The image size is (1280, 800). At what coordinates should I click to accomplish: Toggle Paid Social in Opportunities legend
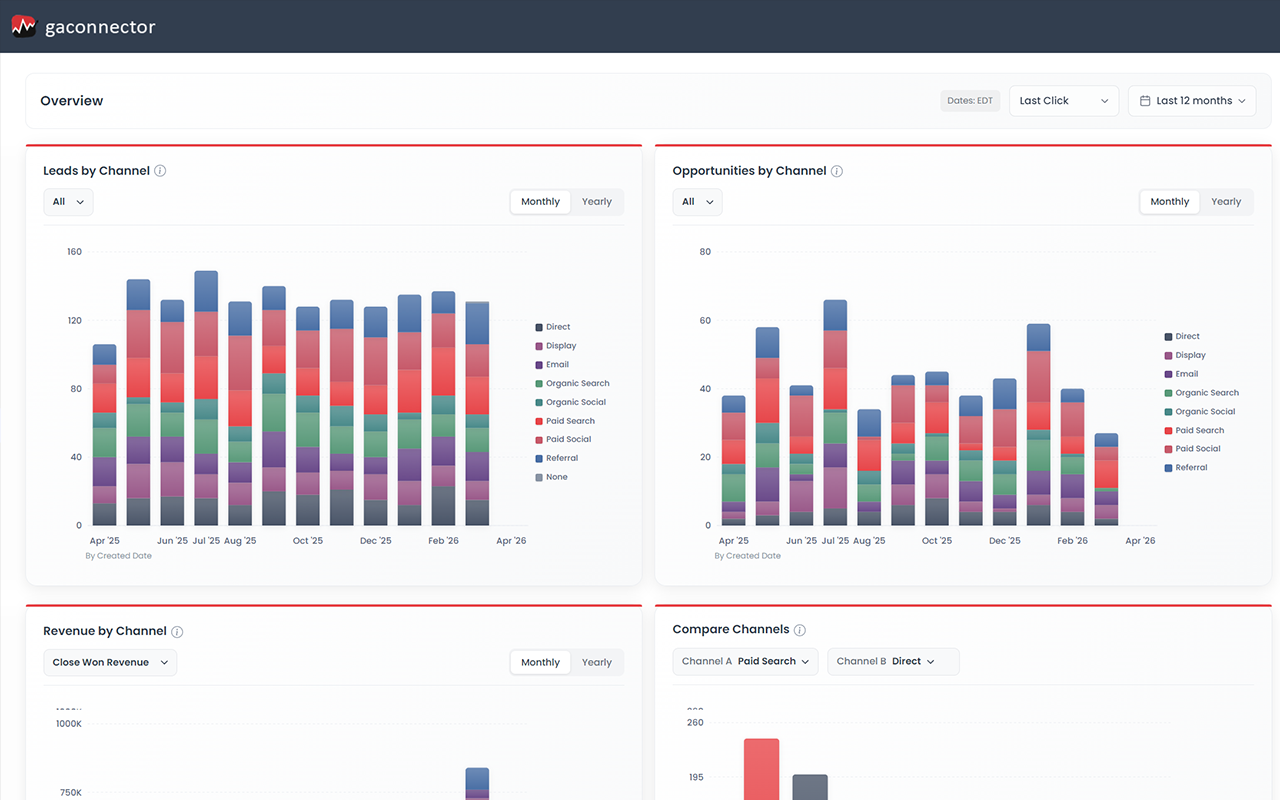[x=1193, y=449]
